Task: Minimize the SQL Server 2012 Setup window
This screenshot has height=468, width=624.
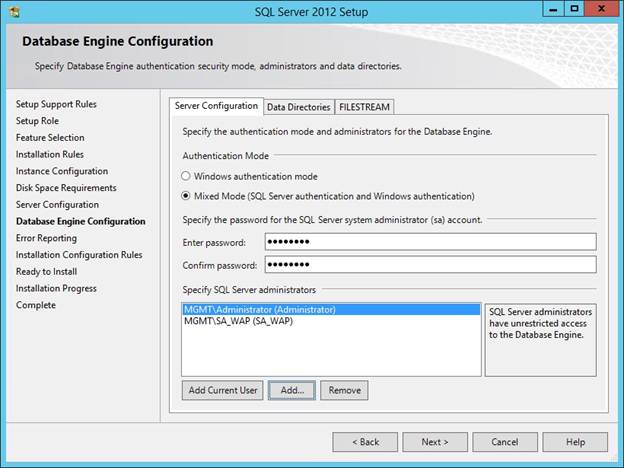Action: click(553, 10)
